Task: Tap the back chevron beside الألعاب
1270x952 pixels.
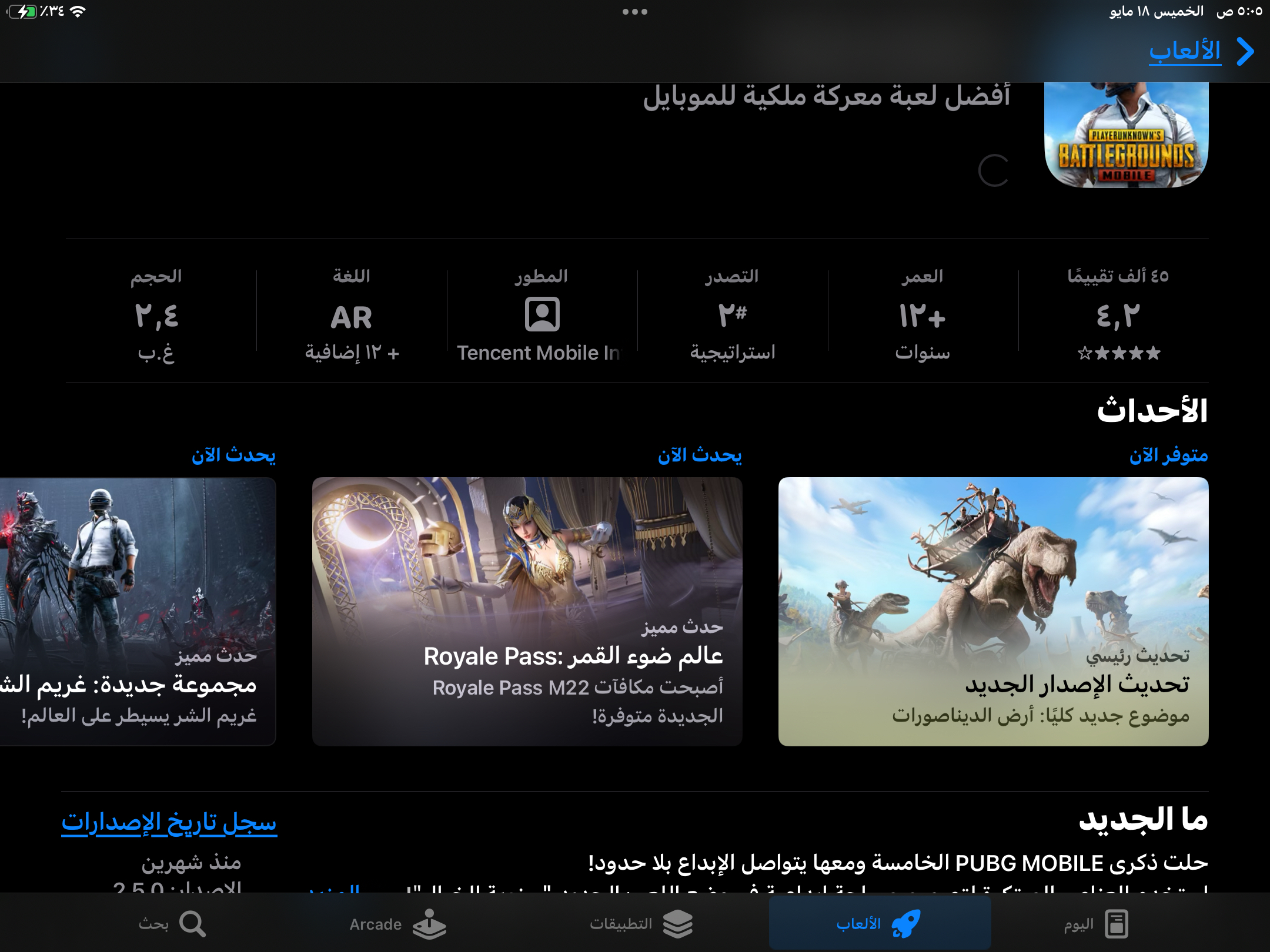Action: 1245,53
